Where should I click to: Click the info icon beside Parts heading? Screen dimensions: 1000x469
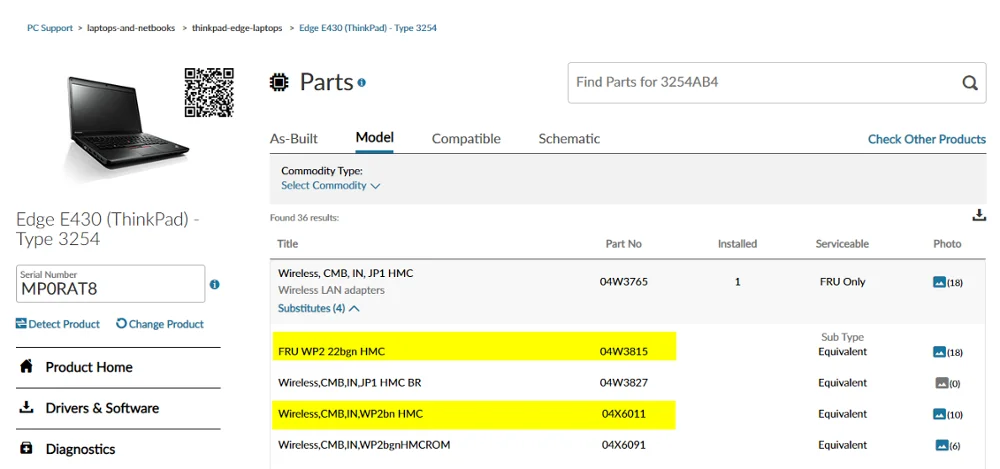tap(362, 82)
